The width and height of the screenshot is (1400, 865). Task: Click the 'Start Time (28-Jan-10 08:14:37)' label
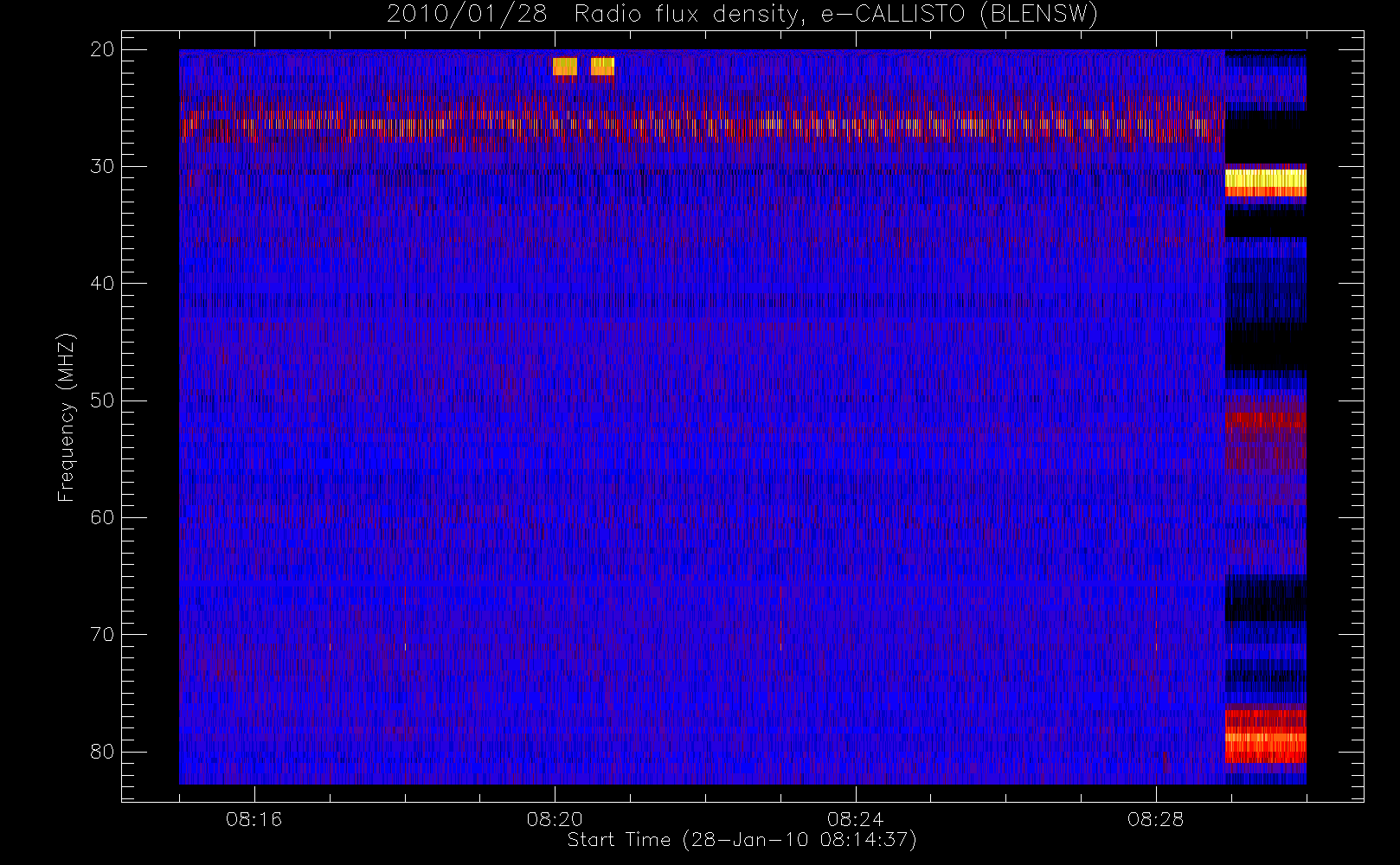[x=742, y=840]
